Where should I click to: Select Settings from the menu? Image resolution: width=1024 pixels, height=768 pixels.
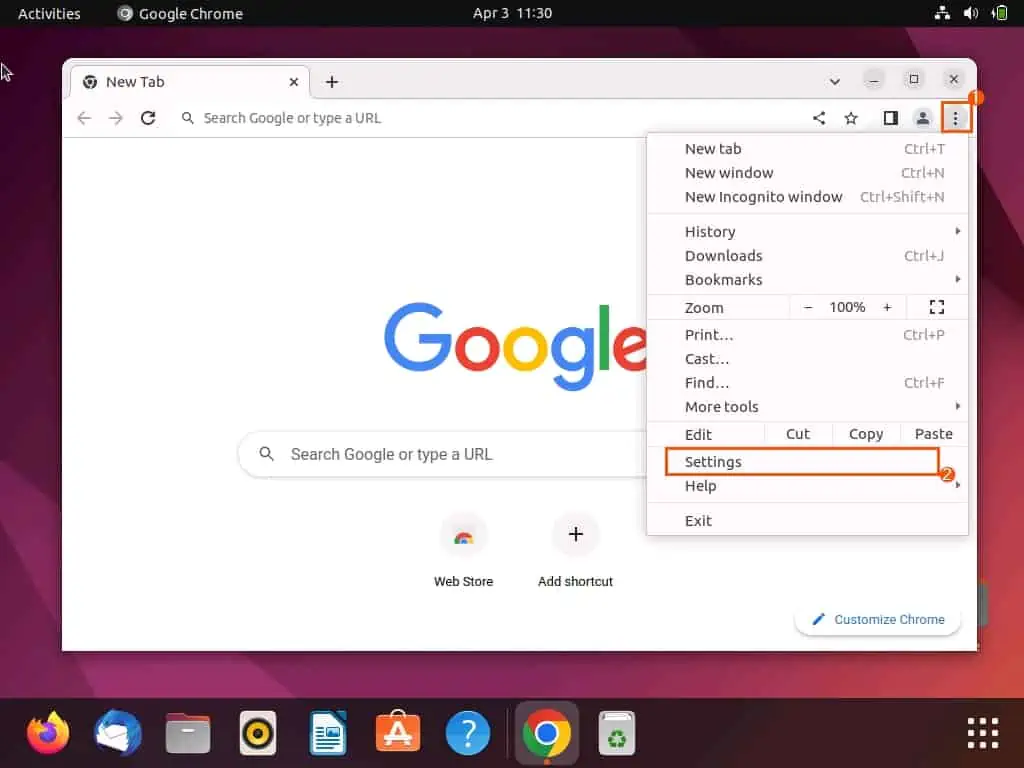tap(713, 461)
